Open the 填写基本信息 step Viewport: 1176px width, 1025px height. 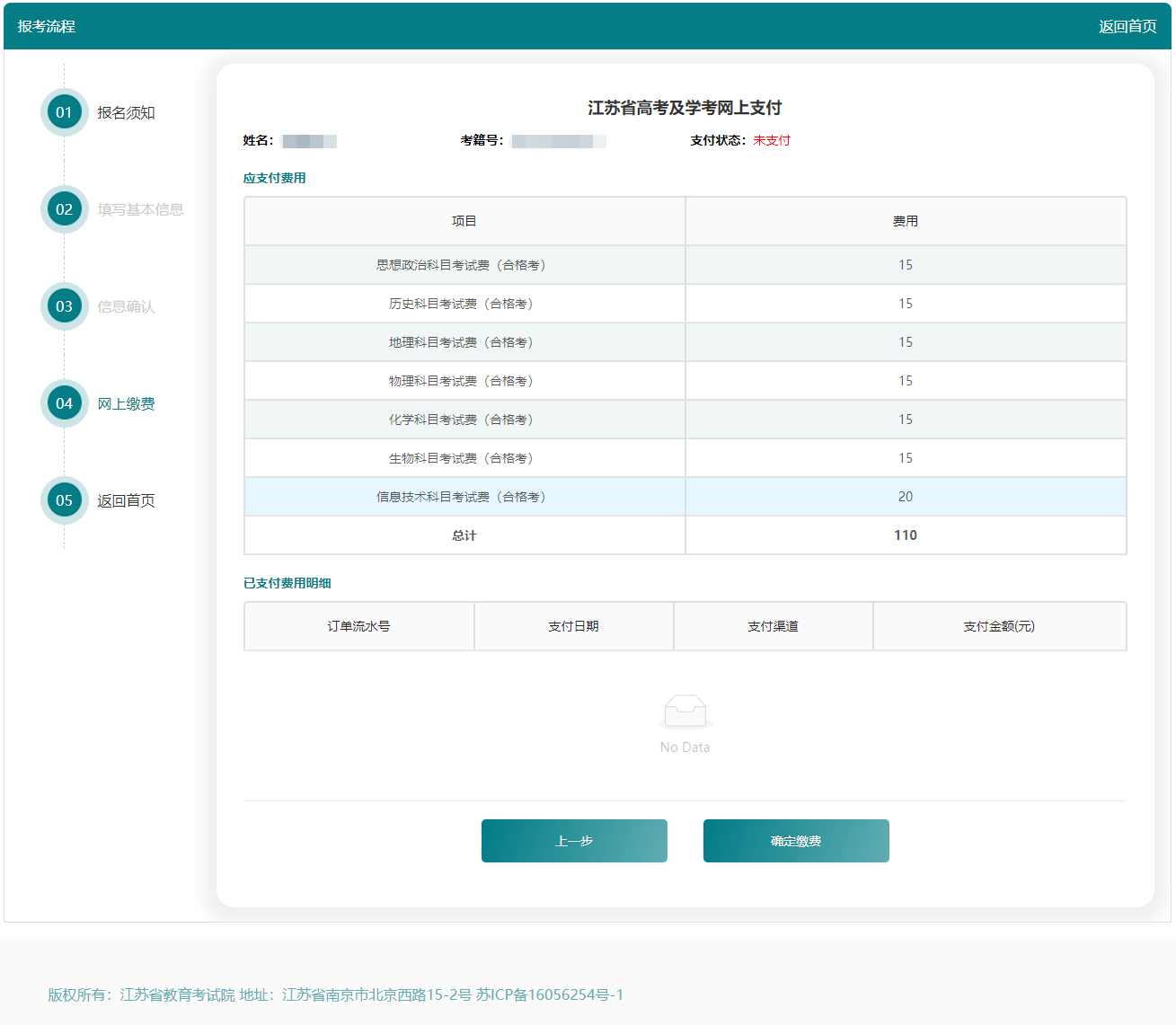coord(140,209)
